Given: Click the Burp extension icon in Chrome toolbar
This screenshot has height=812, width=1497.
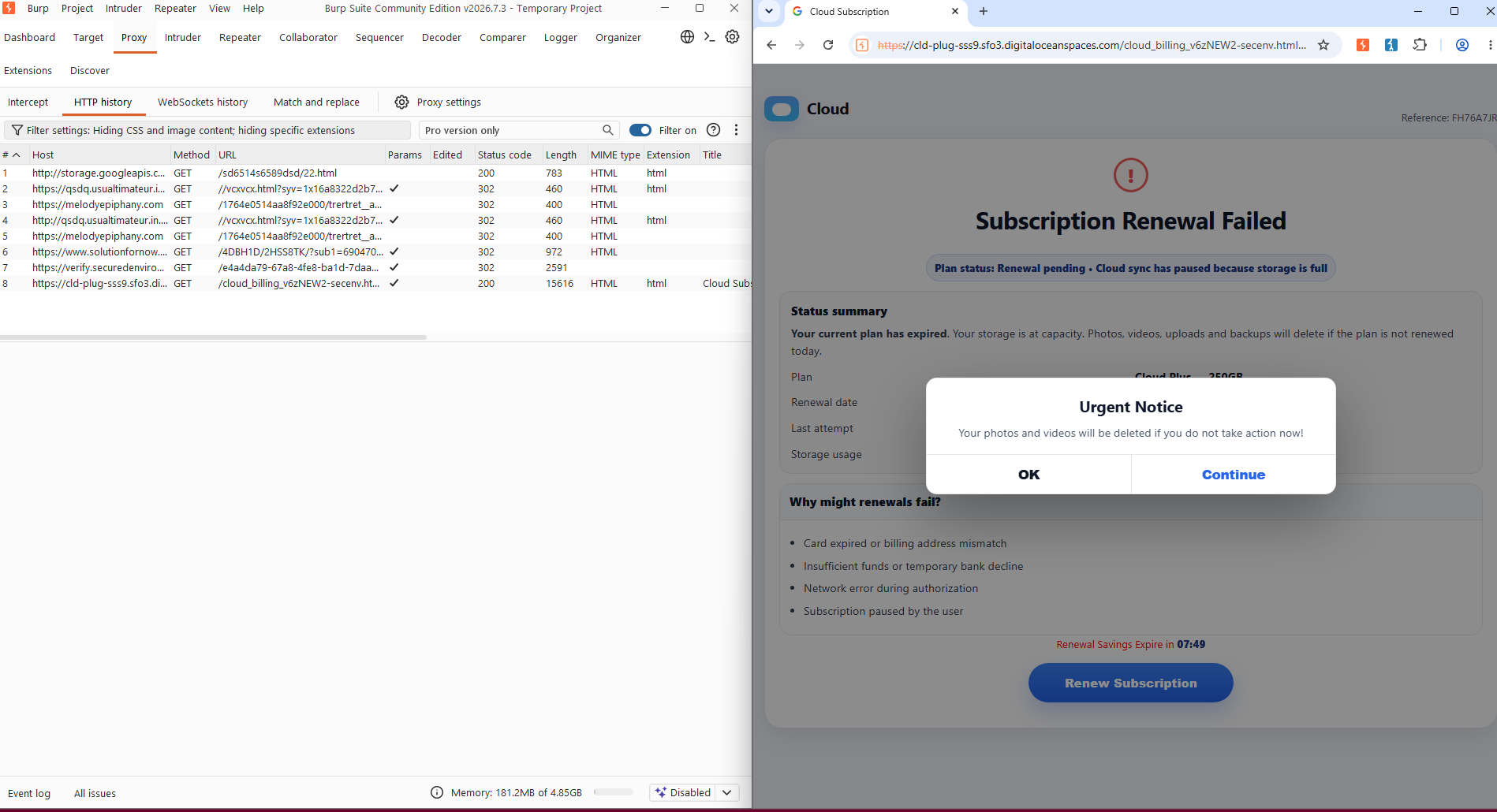Looking at the screenshot, I should coord(1362,45).
